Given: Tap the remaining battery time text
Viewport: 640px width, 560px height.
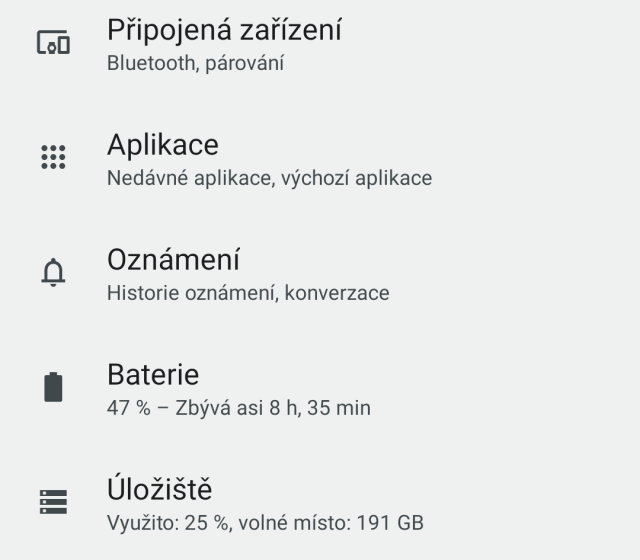Looking at the screenshot, I should (272, 408).
